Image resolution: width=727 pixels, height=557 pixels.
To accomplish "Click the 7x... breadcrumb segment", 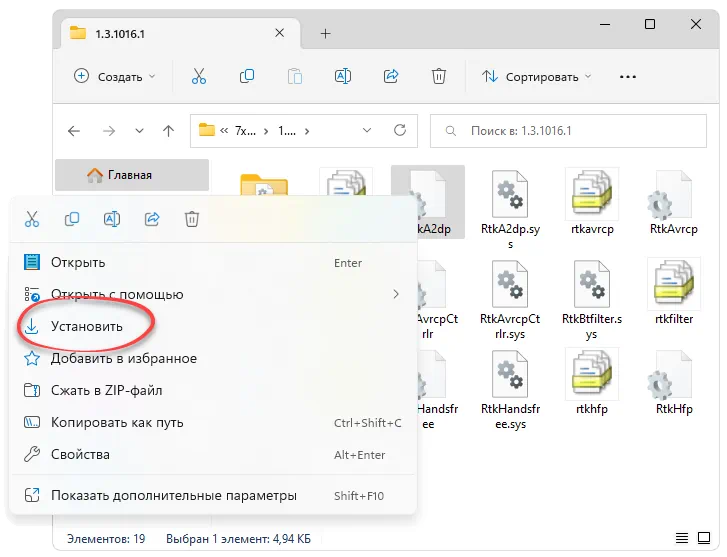I will tap(245, 131).
